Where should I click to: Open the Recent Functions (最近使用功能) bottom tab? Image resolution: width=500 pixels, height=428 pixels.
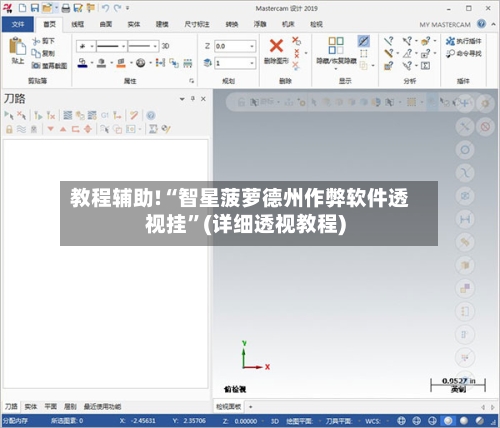coord(102,406)
